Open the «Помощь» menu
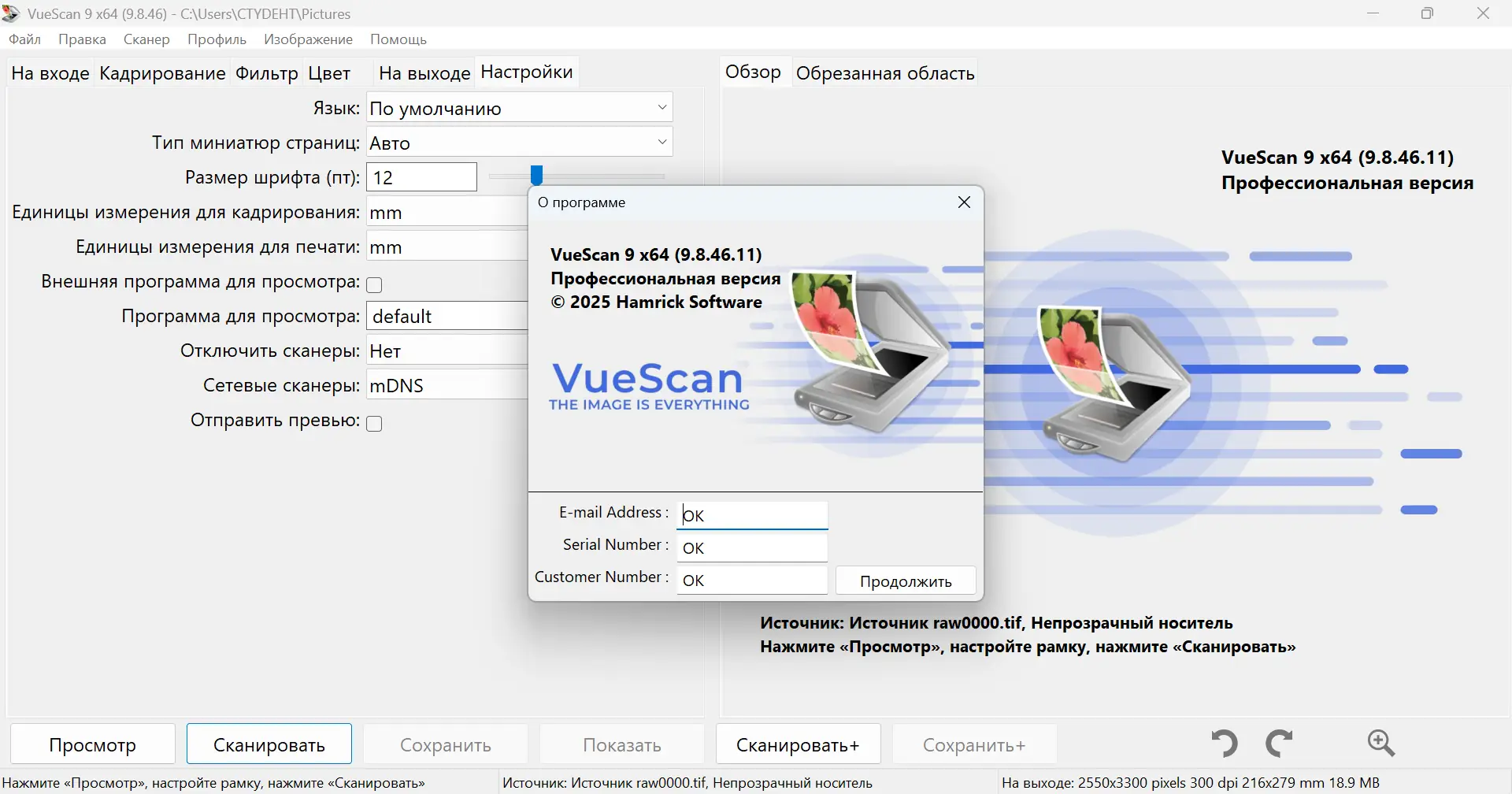Screen dimensions: 1512x794 tap(398, 39)
